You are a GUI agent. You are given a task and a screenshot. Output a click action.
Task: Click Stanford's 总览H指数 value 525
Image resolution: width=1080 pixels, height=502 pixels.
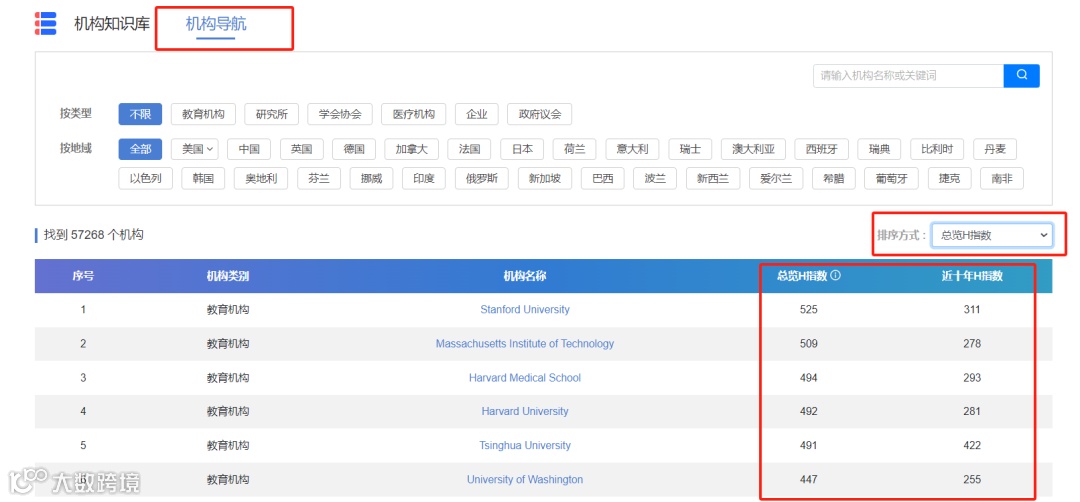click(809, 310)
